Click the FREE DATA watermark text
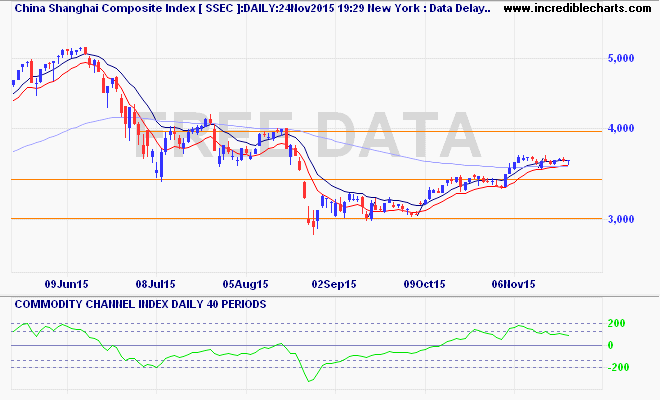Viewport: 660px width, 400px height. [307, 135]
